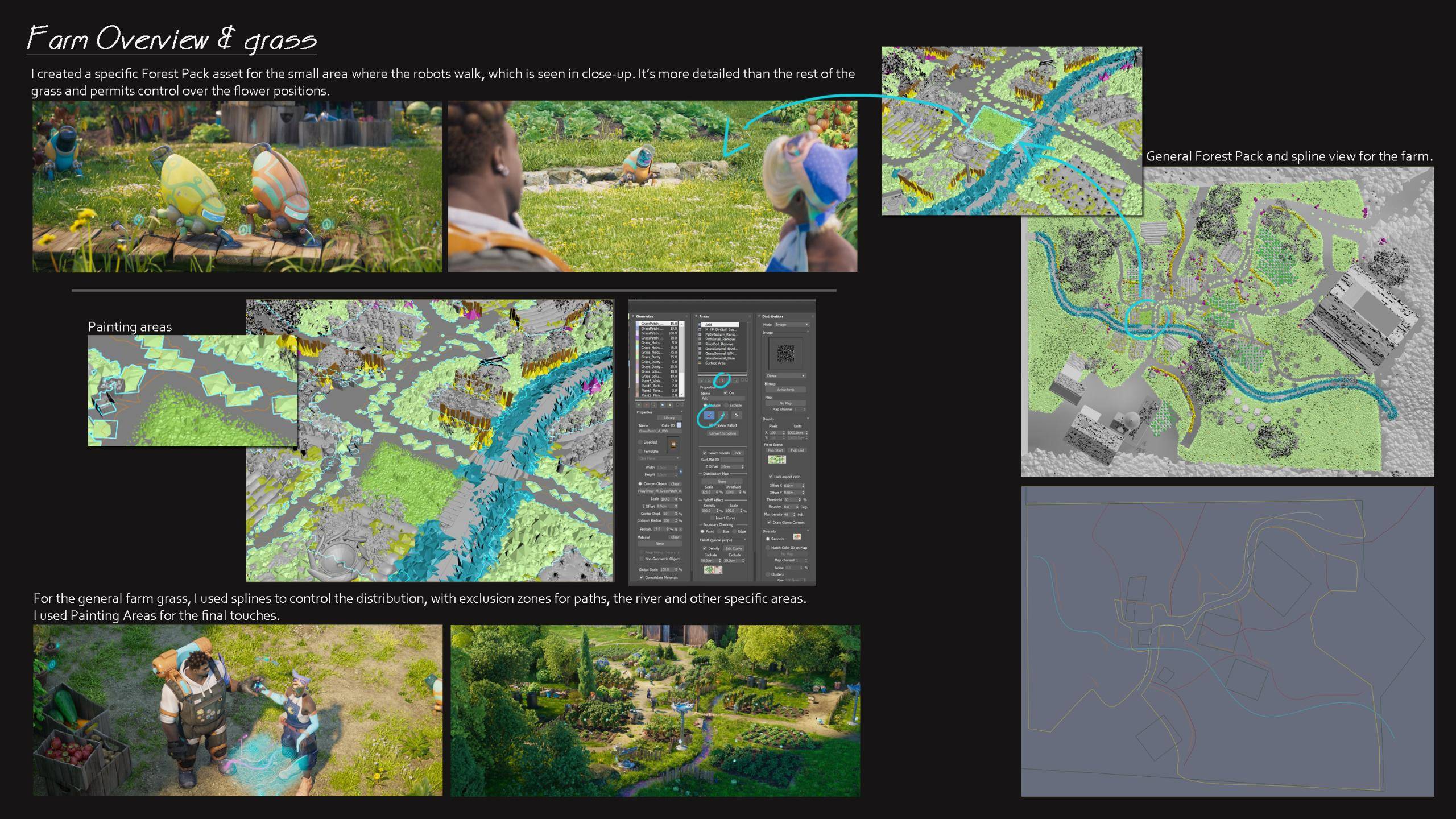
Task: Click Clear button beside Material
Action: (675, 537)
